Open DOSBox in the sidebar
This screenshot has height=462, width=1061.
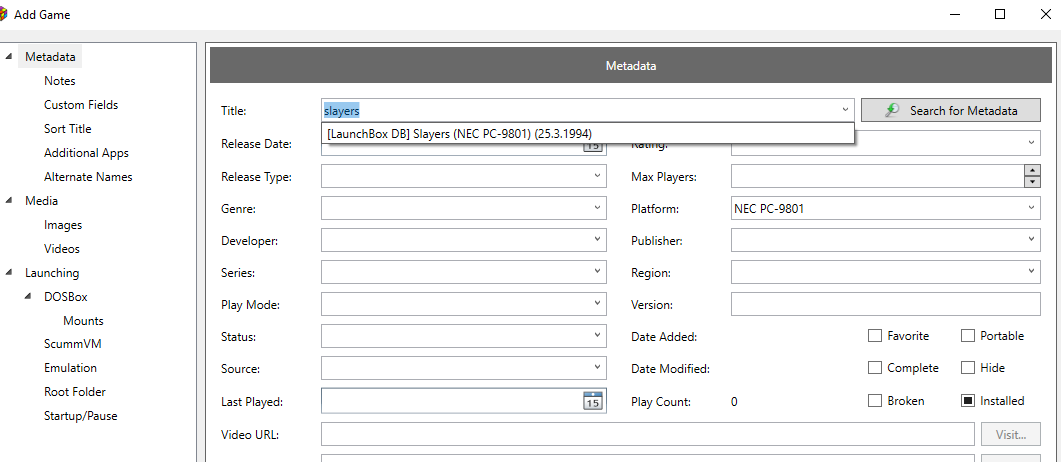click(x=66, y=296)
